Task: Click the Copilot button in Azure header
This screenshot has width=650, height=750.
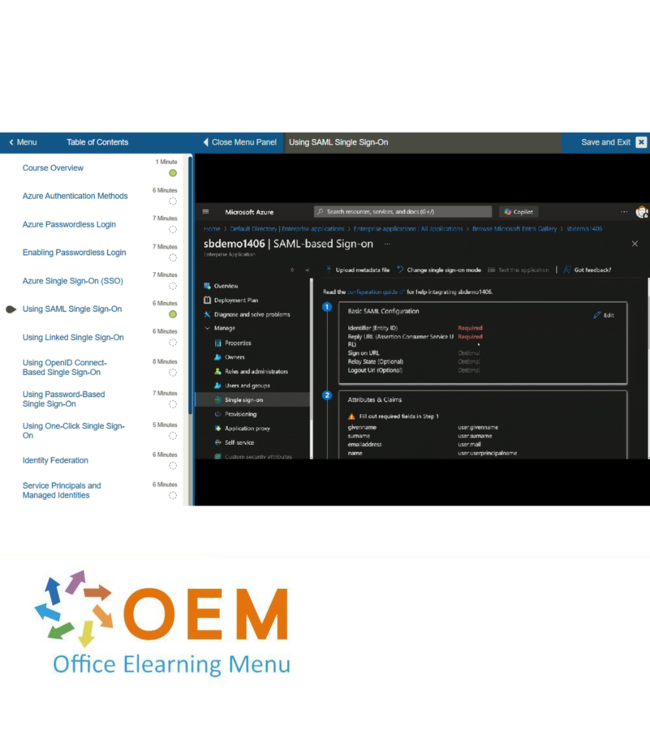Action: pyautogui.click(x=519, y=212)
